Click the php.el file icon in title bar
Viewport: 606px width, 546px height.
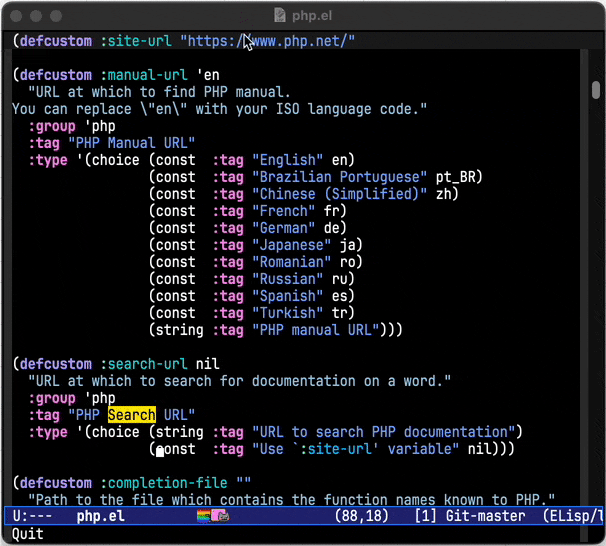click(x=279, y=15)
